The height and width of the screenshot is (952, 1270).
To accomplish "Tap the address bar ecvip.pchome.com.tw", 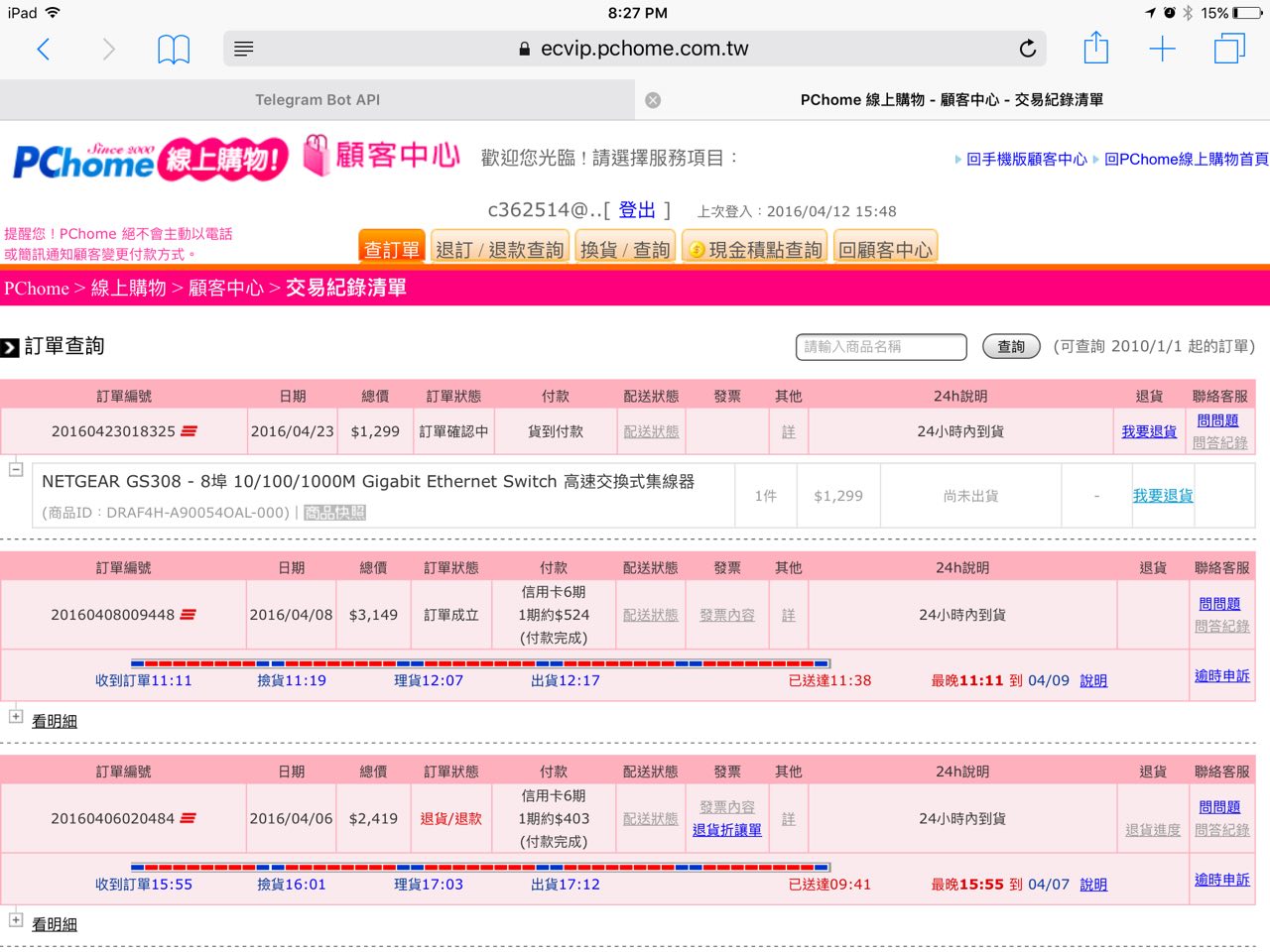I will (x=635, y=49).
